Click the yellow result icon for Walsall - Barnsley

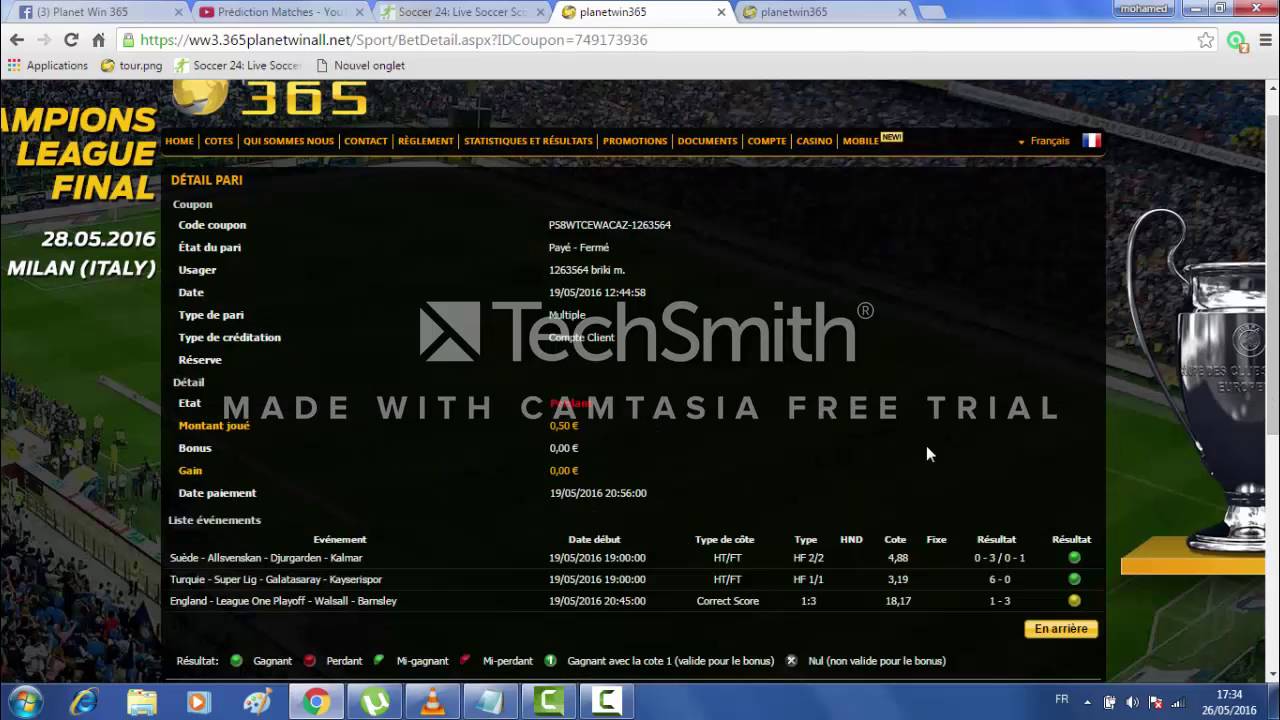tap(1074, 601)
